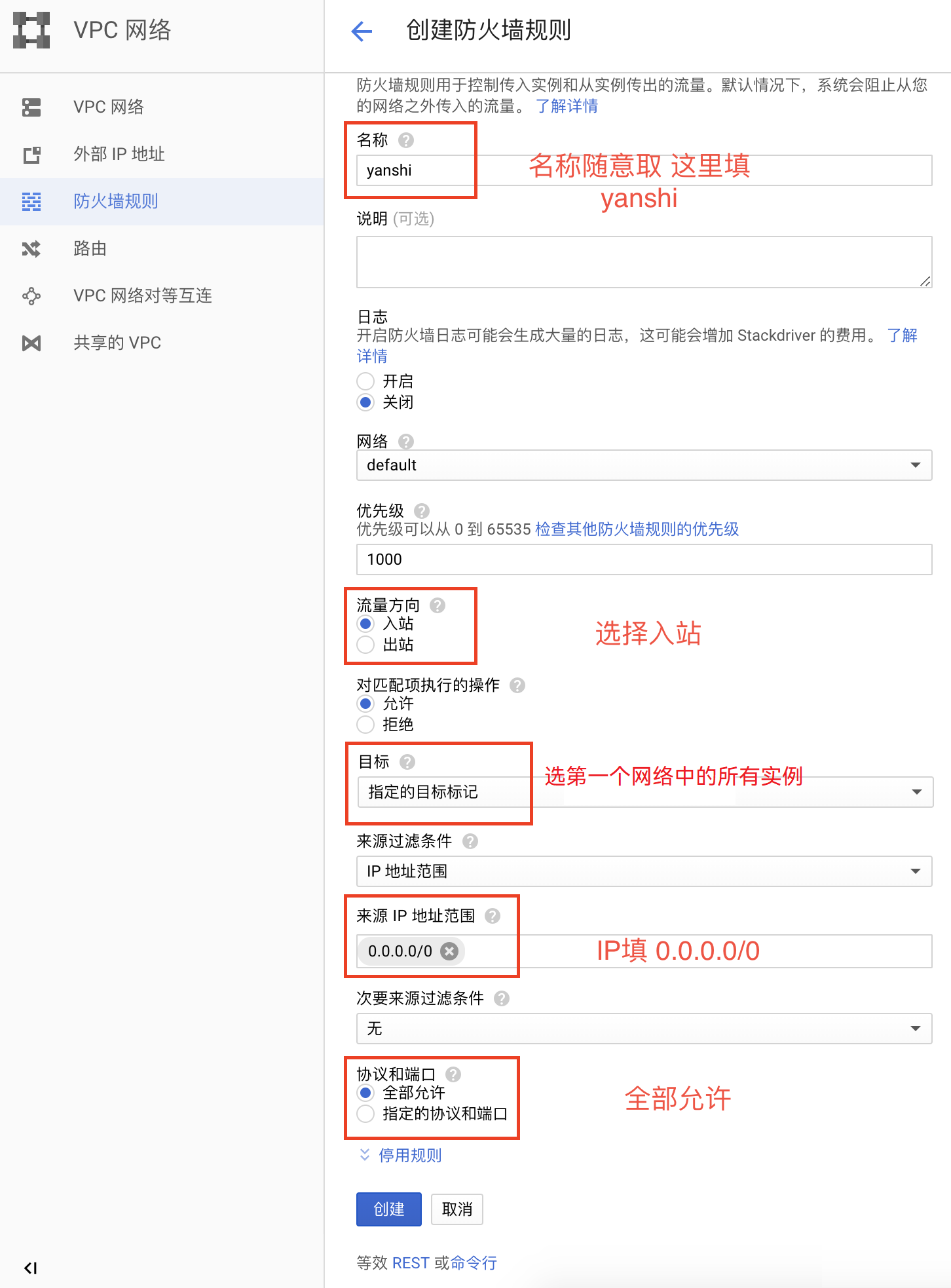Open the 命令行 equivalent link
This screenshot has width=951, height=1288.
pos(474,1263)
